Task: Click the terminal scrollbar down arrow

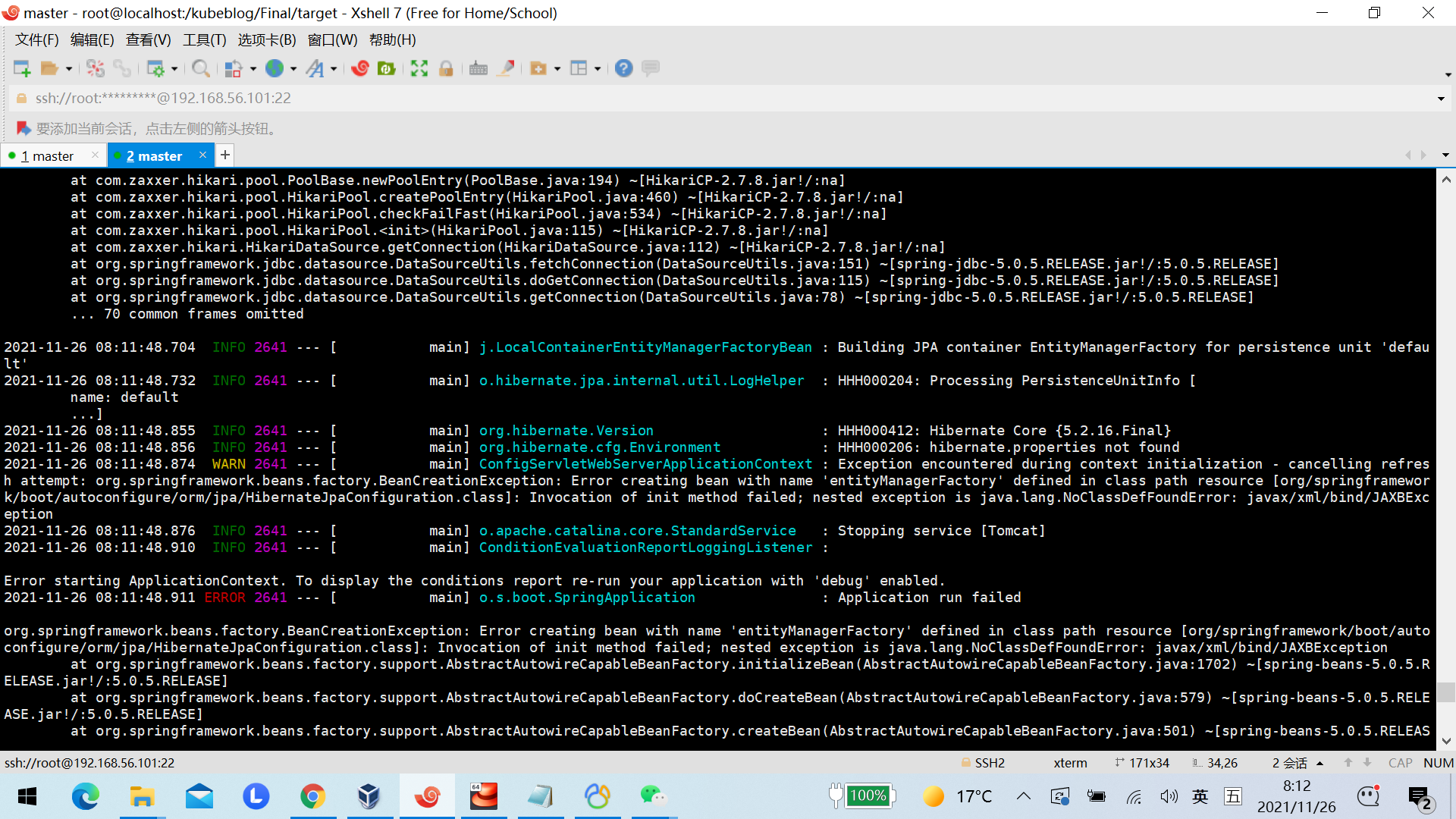Action: tap(1446, 741)
